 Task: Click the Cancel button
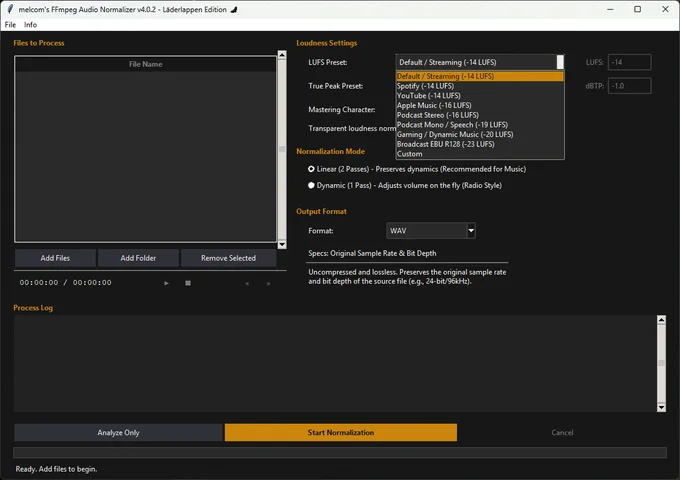[x=562, y=433]
